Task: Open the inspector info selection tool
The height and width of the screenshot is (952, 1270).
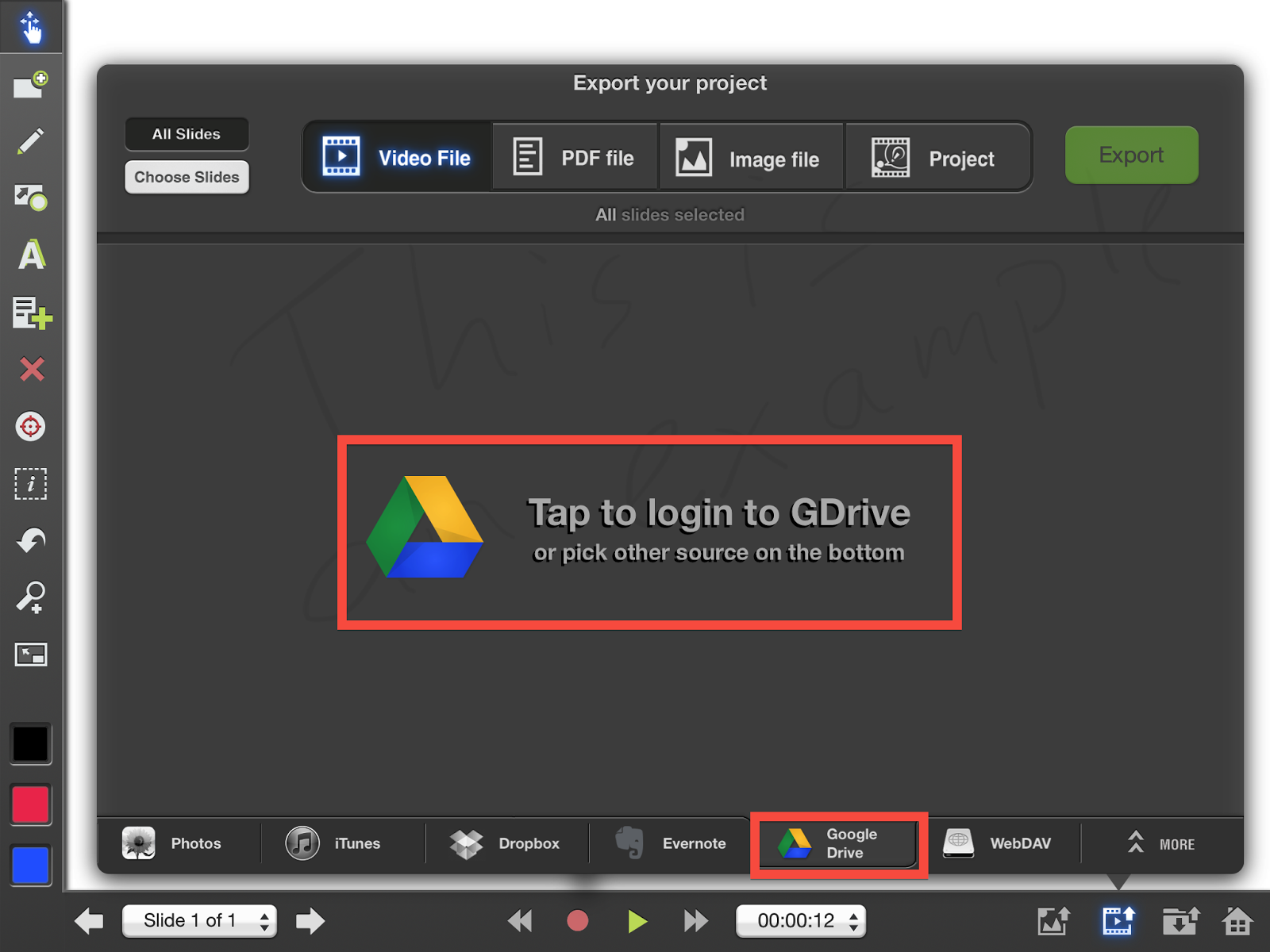Action: point(31,483)
